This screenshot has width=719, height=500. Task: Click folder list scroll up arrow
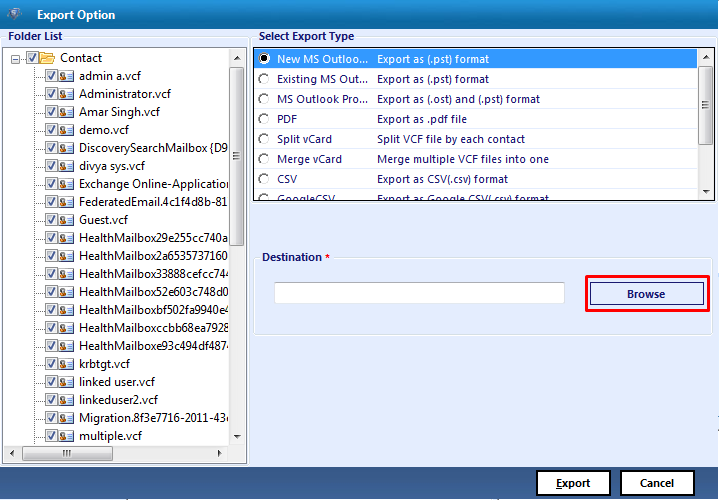click(237, 58)
